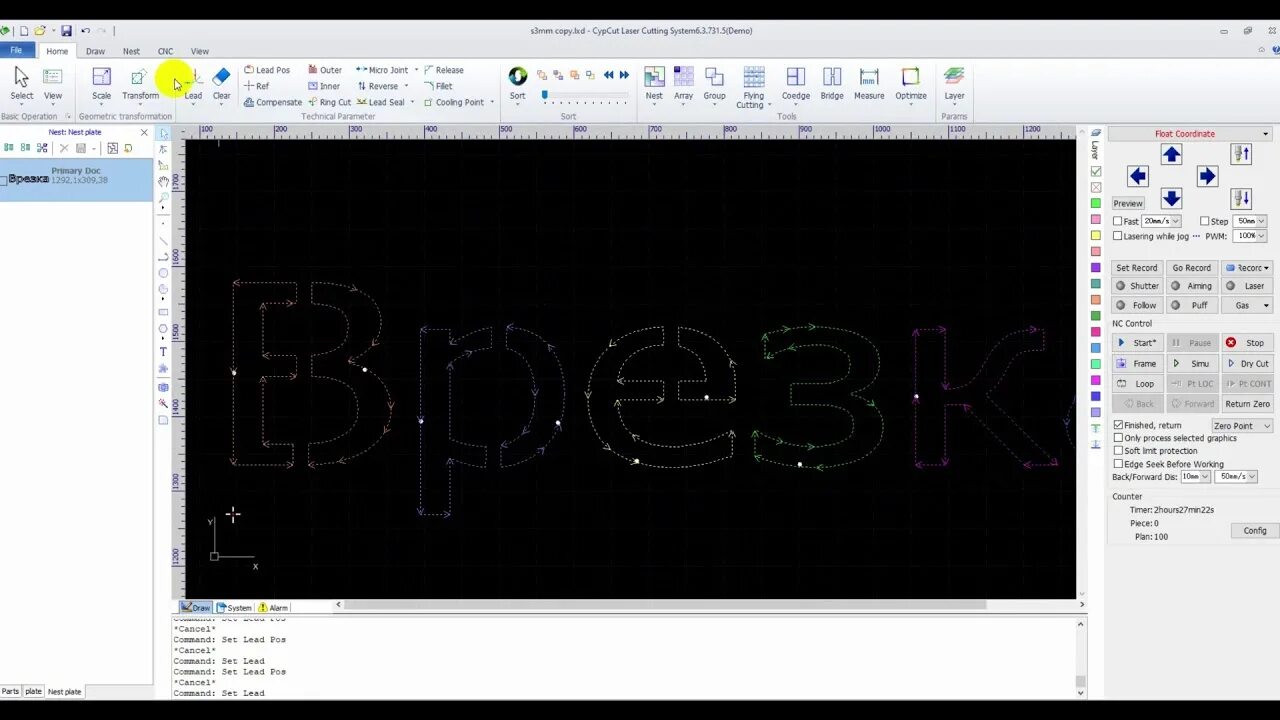Image resolution: width=1280 pixels, height=720 pixels.
Task: Select the Clear eraser tool
Action: coord(221,84)
